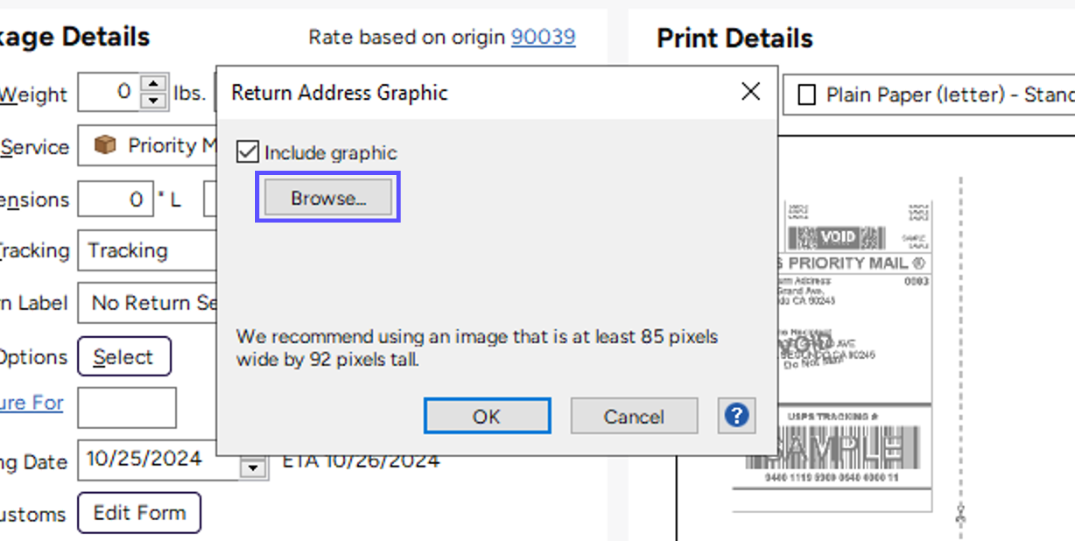Increase weight lbs with up arrow
Viewport: 1075px width, 541px height.
tap(154, 83)
